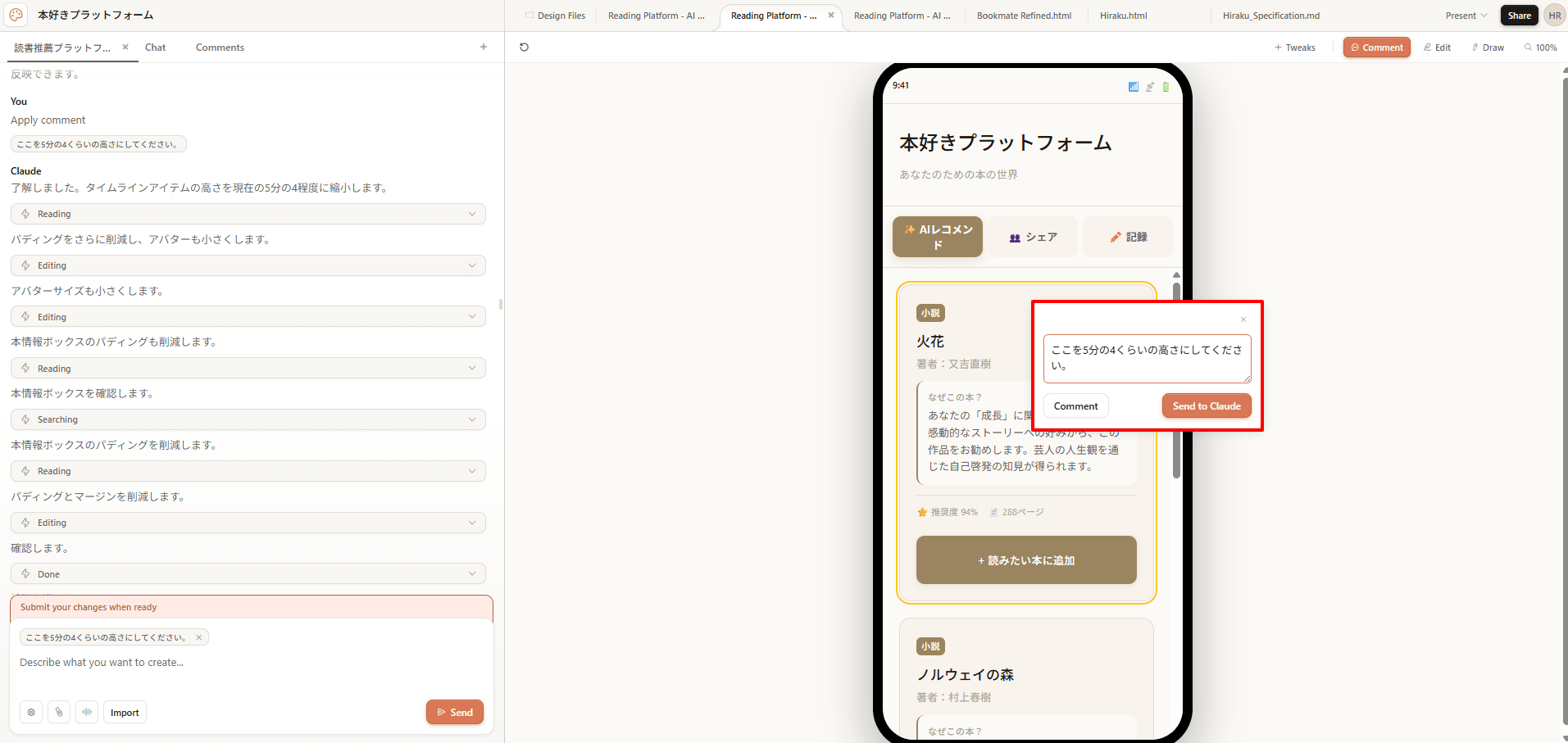Select the AIレコメンド tab in phone preview
The image size is (1568, 743).
[x=938, y=237]
